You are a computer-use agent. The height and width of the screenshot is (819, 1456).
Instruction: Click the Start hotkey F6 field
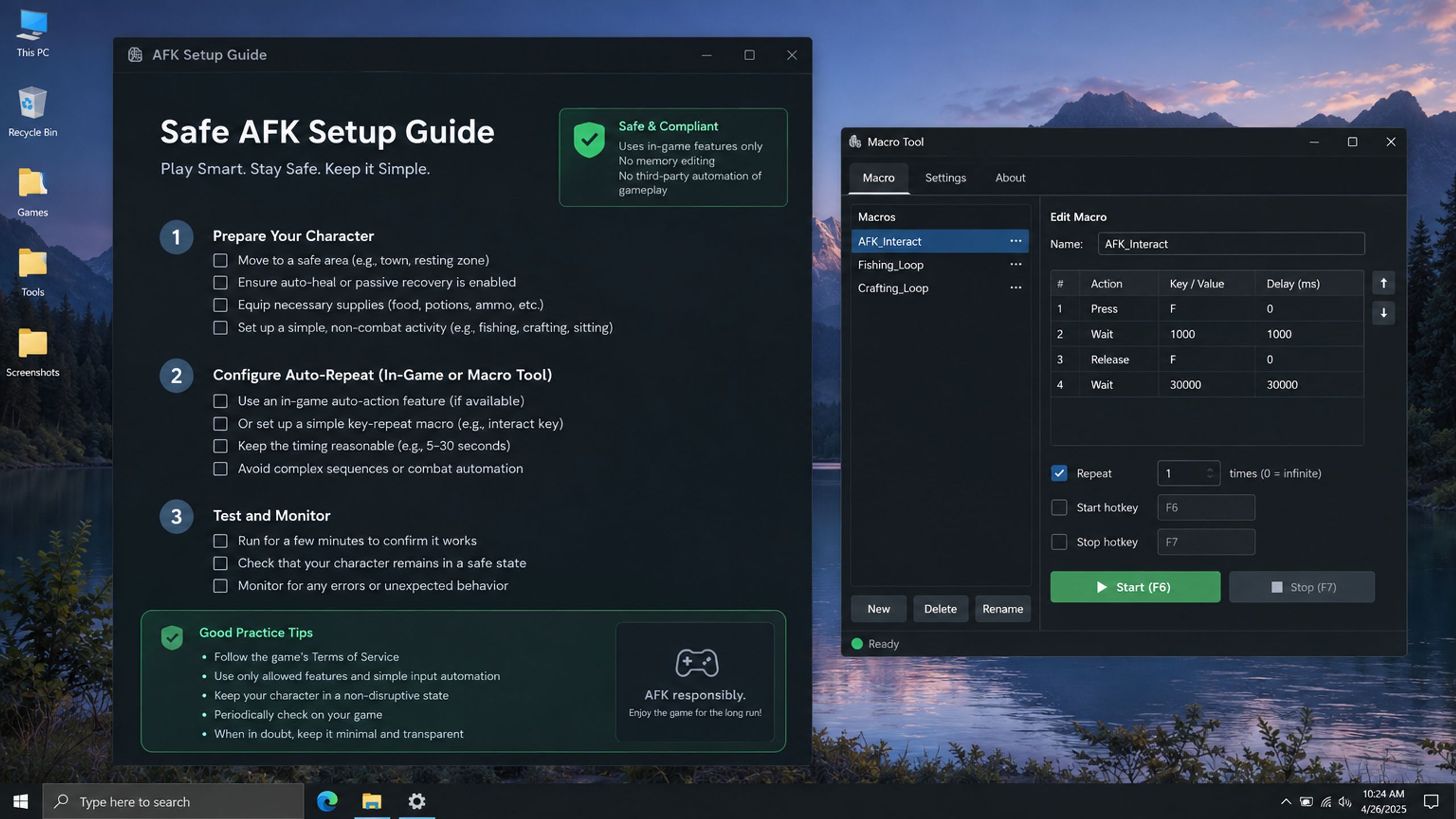[1206, 507]
